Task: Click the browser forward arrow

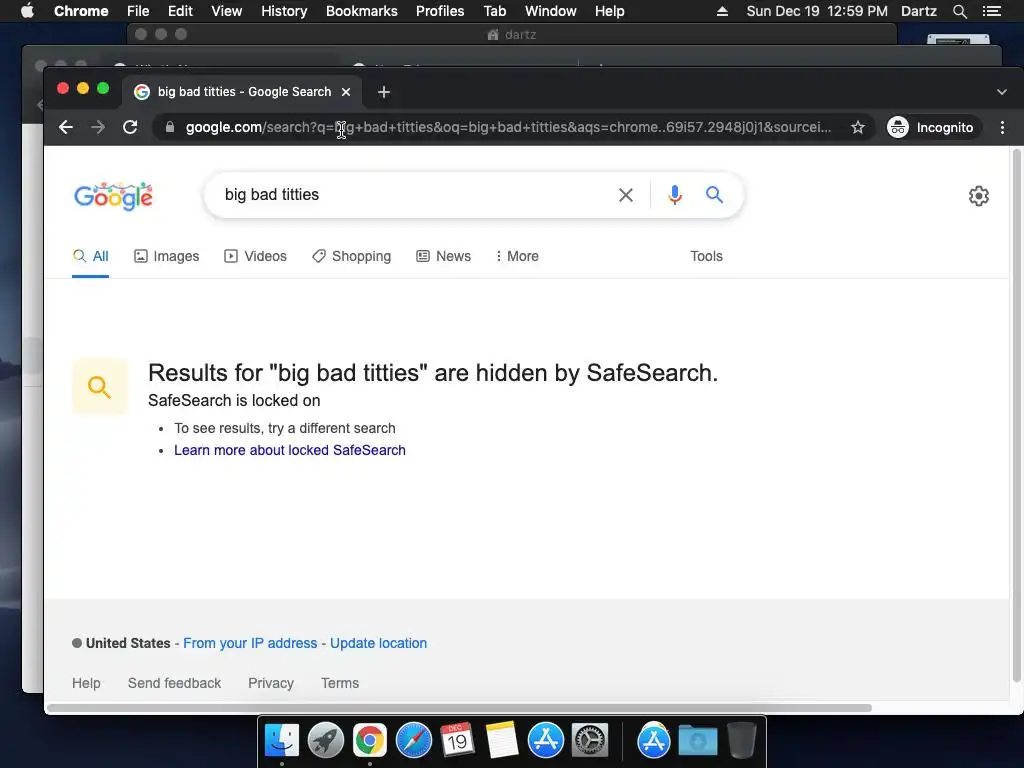Action: [x=98, y=127]
